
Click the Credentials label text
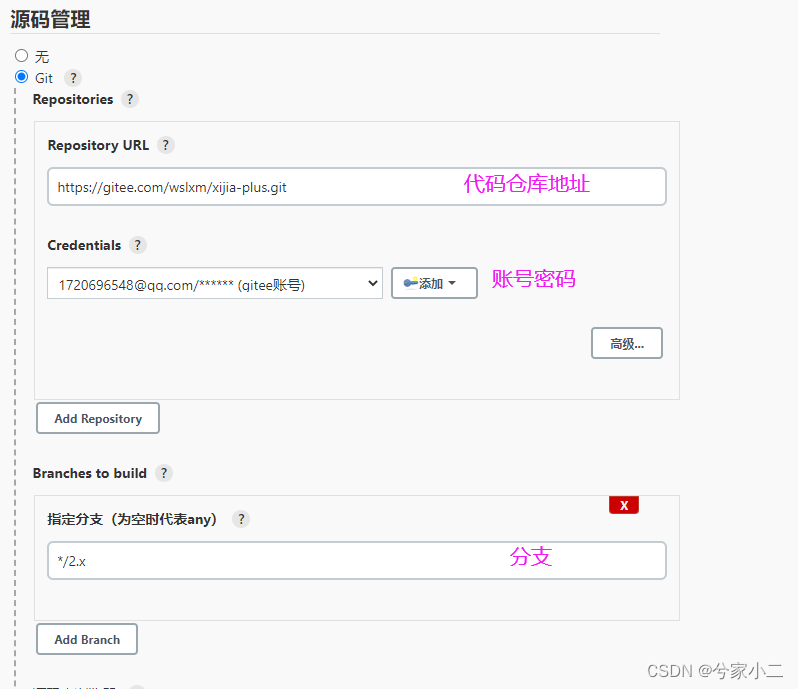[x=84, y=245]
